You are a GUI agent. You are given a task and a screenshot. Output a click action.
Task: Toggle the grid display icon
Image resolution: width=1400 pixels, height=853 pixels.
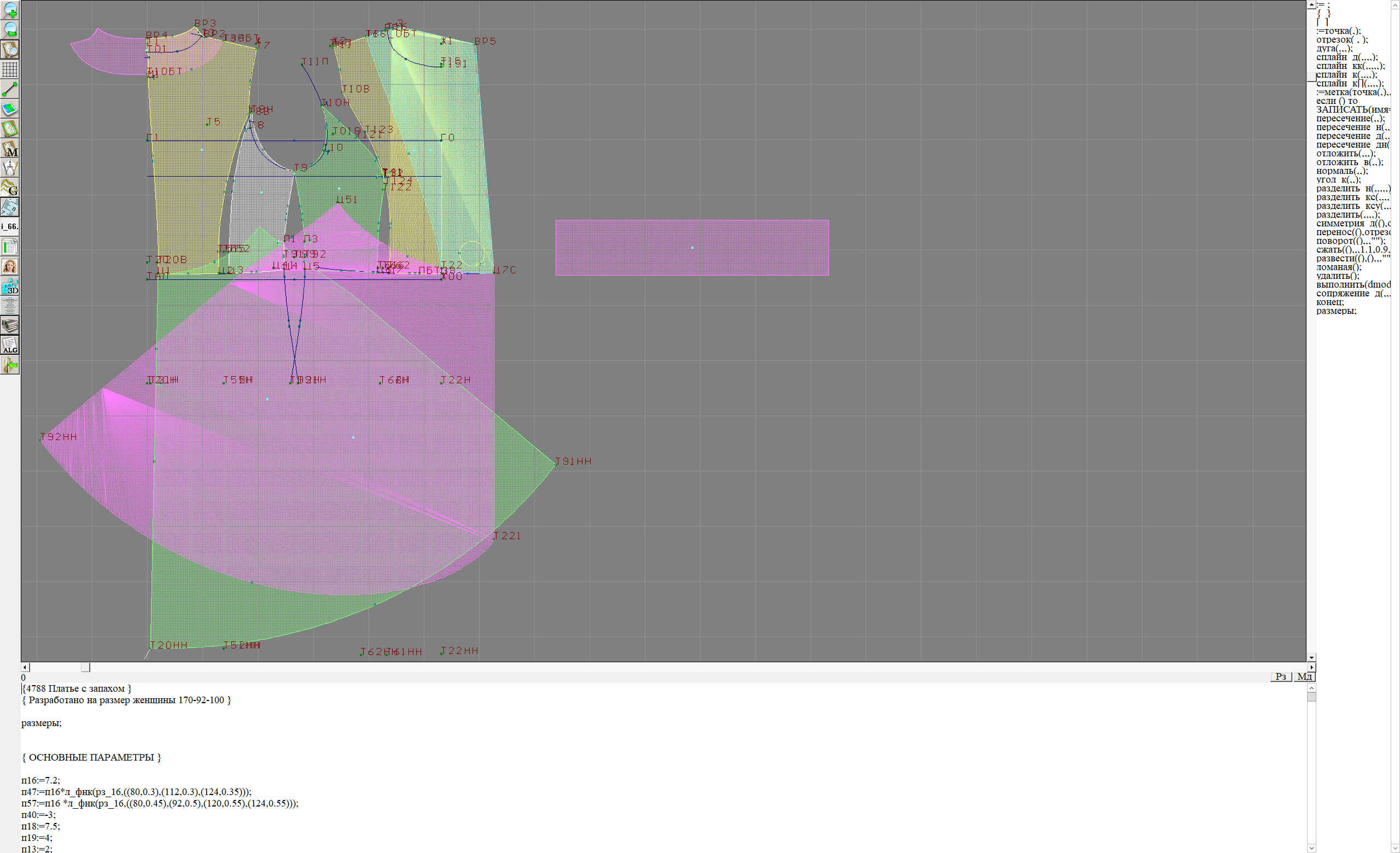(10, 69)
